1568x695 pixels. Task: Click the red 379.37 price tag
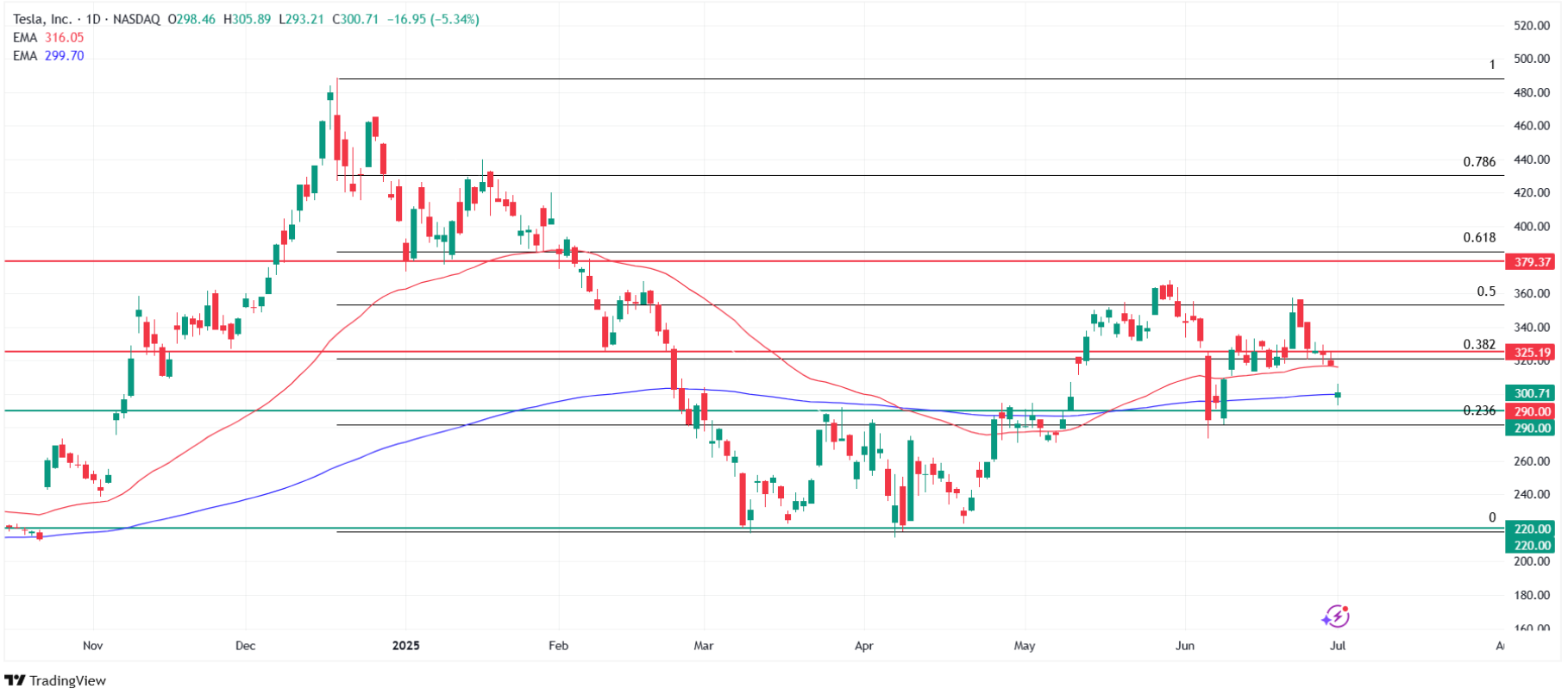point(1531,261)
